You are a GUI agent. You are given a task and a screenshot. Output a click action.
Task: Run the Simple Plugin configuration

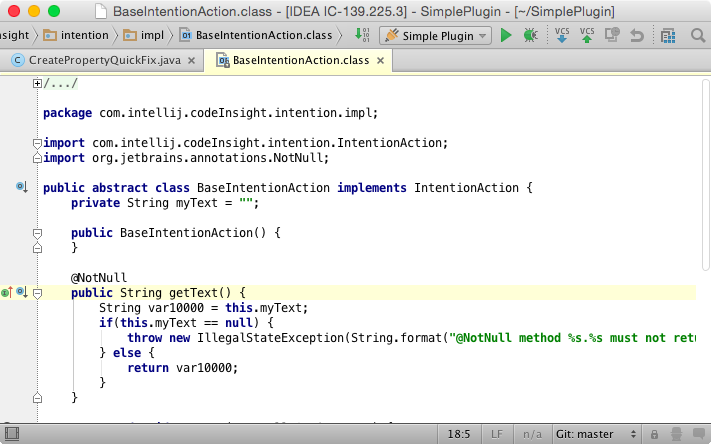[506, 35]
